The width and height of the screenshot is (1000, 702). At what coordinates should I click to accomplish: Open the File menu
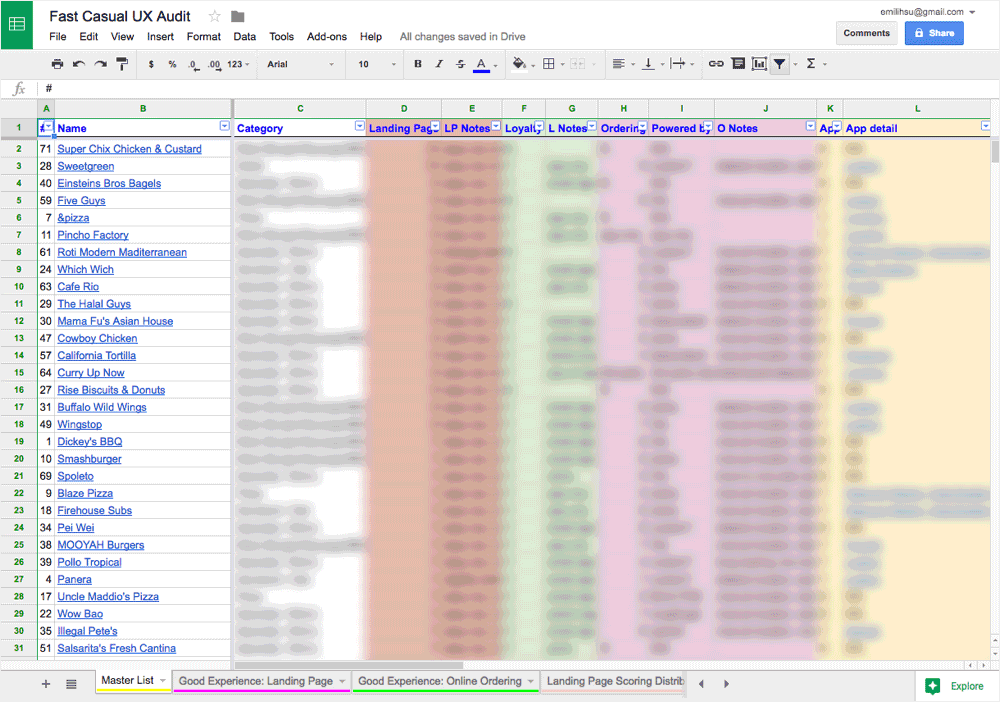[x=57, y=36]
